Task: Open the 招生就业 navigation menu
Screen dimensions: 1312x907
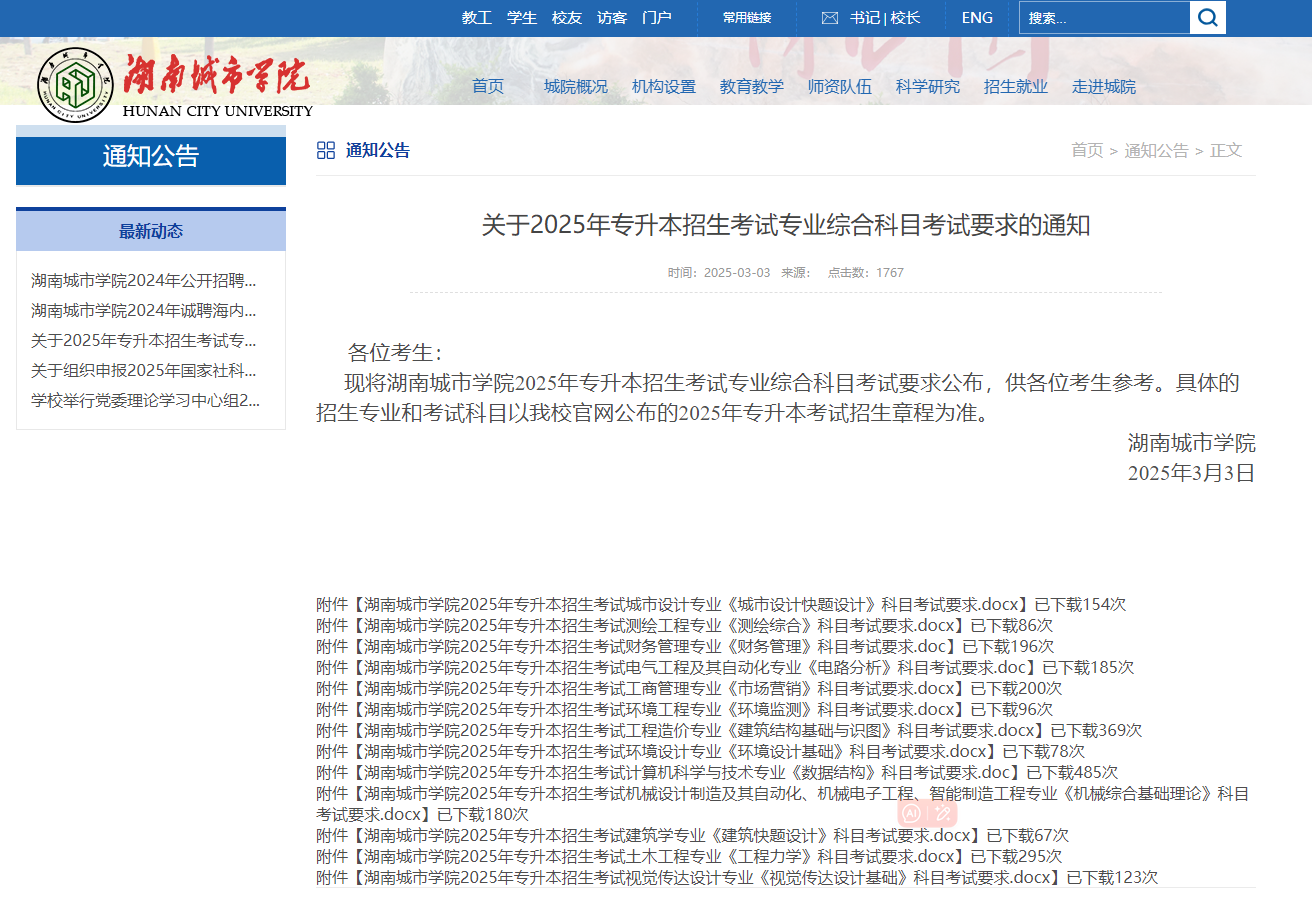Action: (x=1016, y=87)
